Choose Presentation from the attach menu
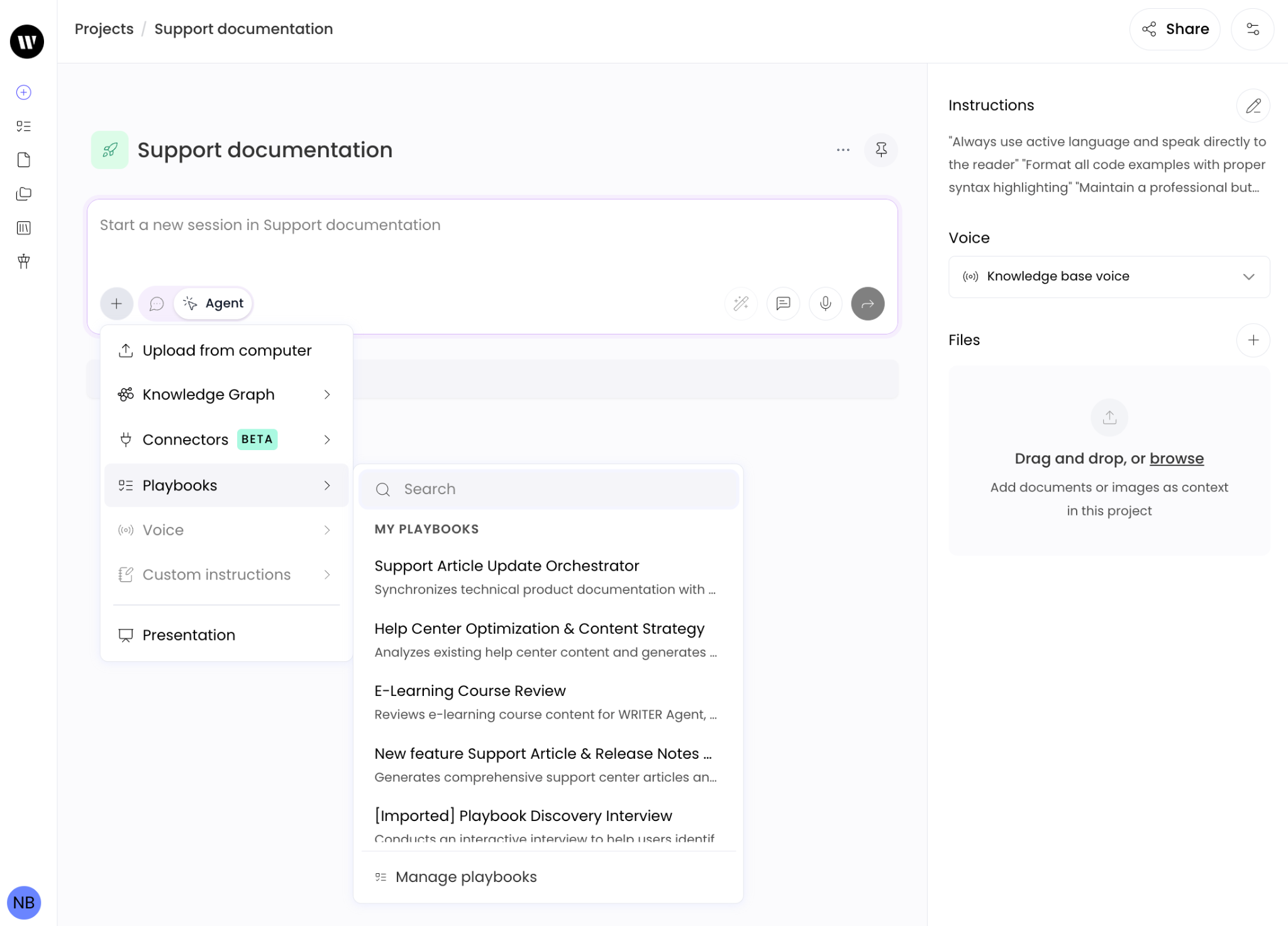The width and height of the screenshot is (1288, 926). [189, 635]
